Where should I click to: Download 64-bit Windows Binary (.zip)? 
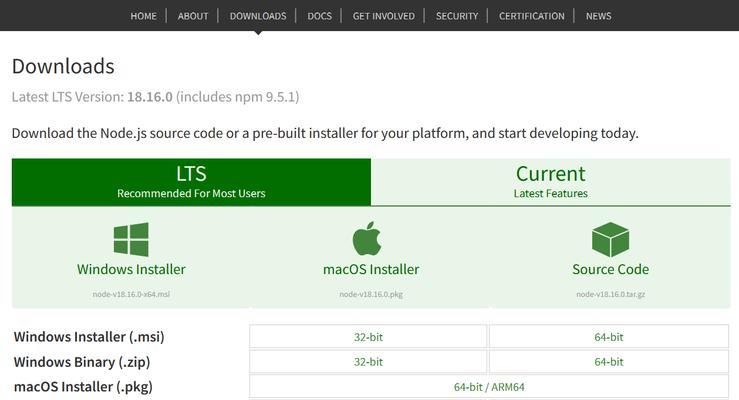609,362
